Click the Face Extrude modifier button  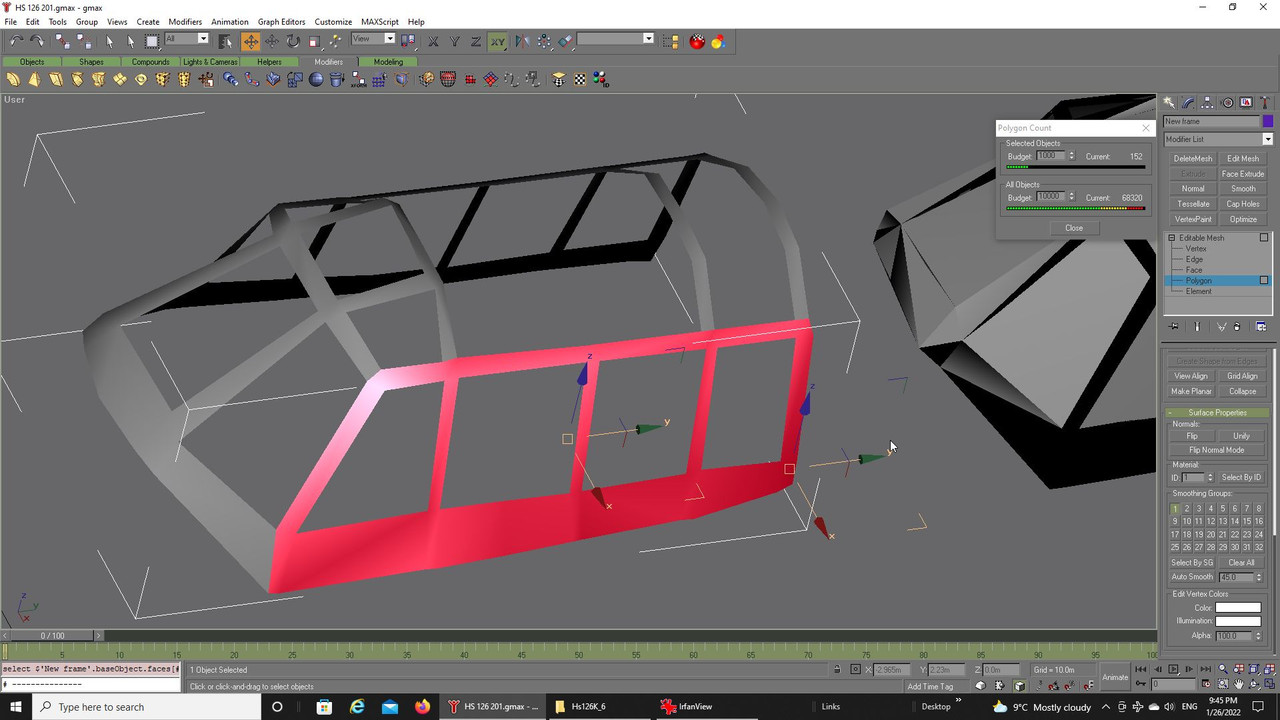pos(1243,173)
